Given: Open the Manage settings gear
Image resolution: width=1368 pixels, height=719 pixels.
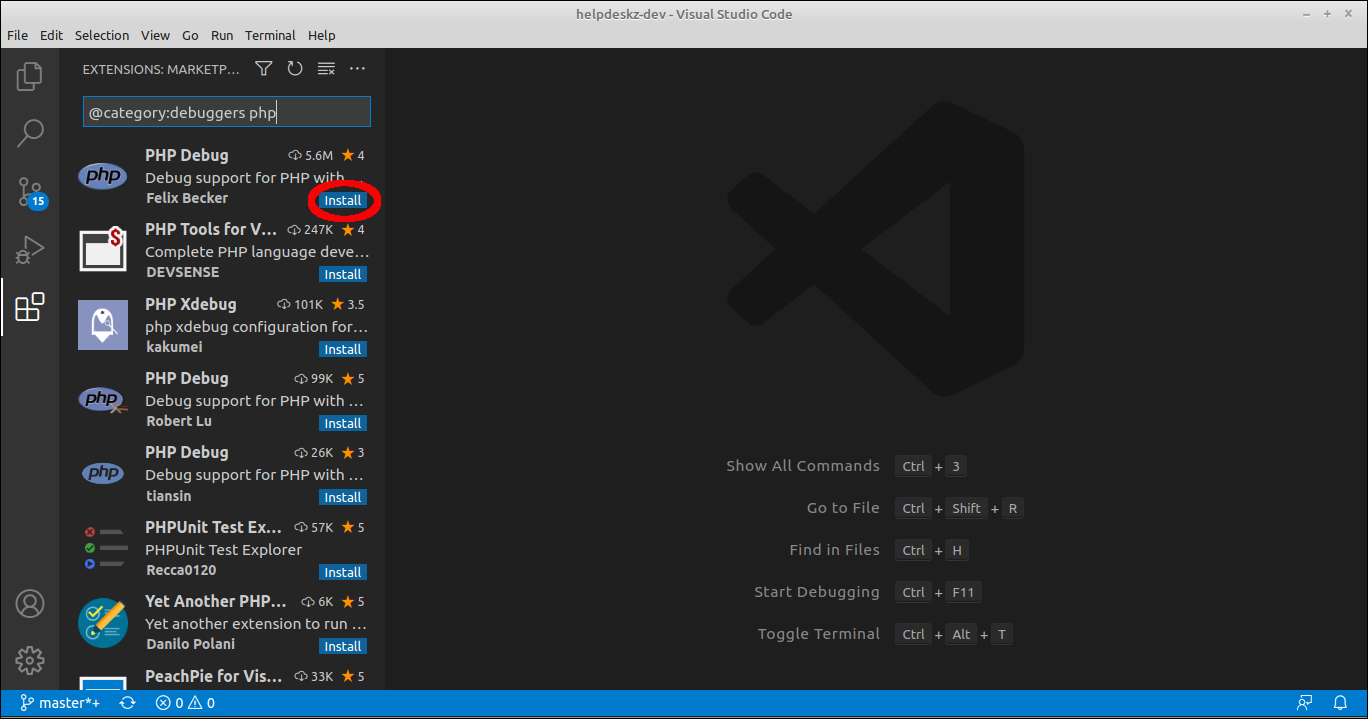Looking at the screenshot, I should pos(29,660).
